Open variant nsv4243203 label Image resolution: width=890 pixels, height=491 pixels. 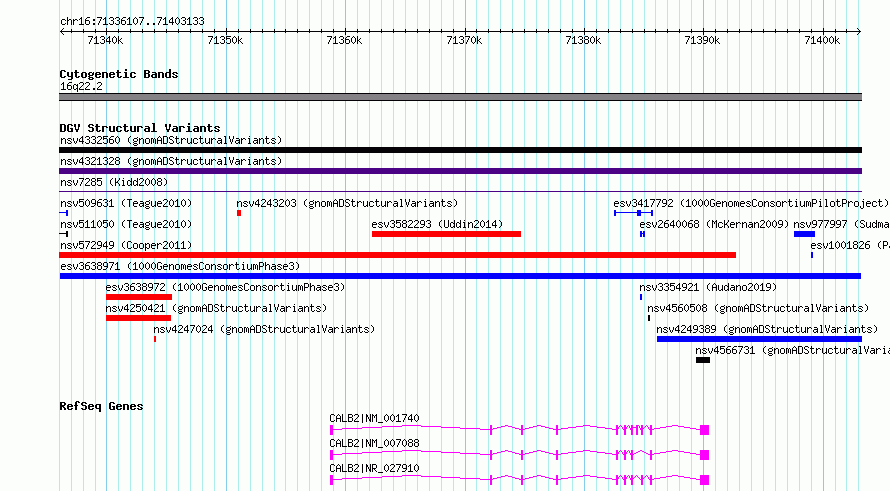point(347,203)
